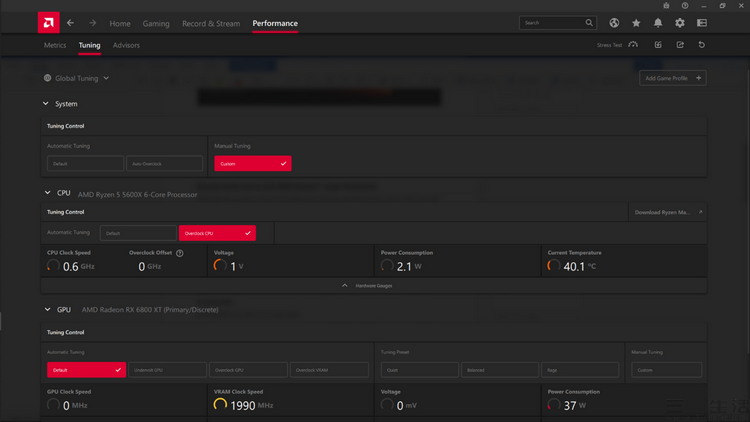Click the search magnifier icon
Screen dimensions: 750x422
click(x=589, y=22)
